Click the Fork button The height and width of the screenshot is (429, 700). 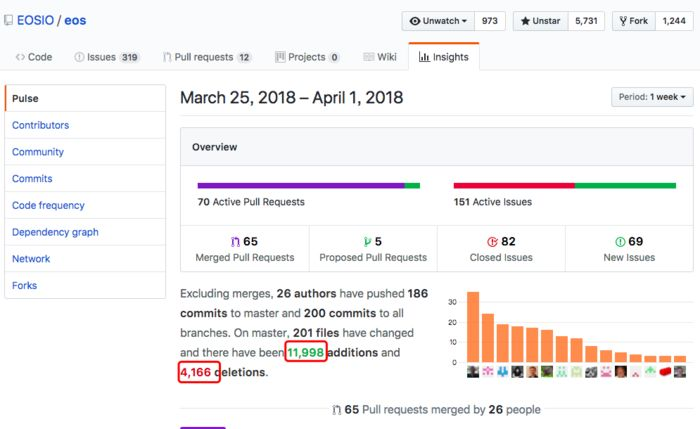pyautogui.click(x=634, y=21)
